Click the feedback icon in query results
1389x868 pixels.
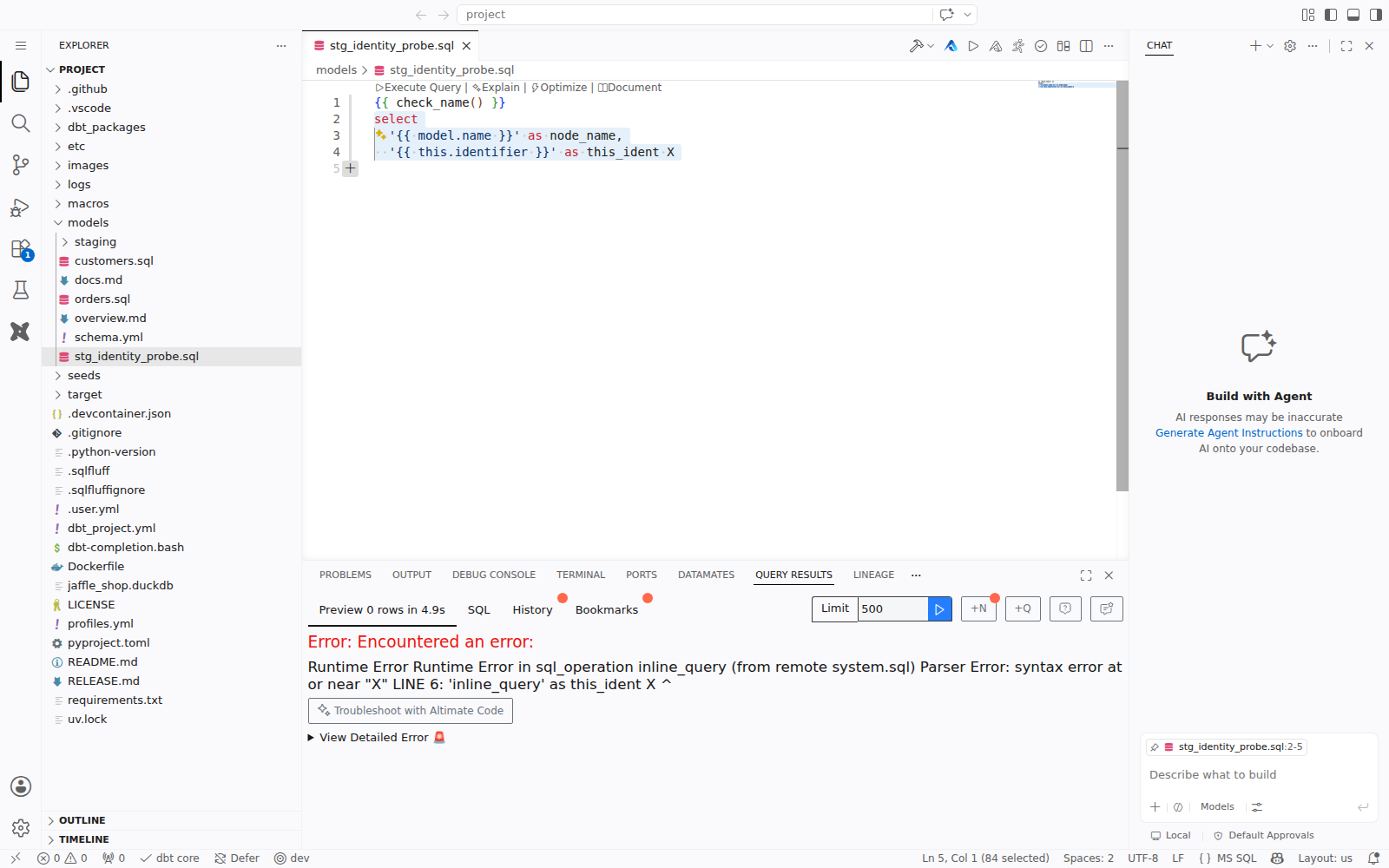pos(1107,609)
